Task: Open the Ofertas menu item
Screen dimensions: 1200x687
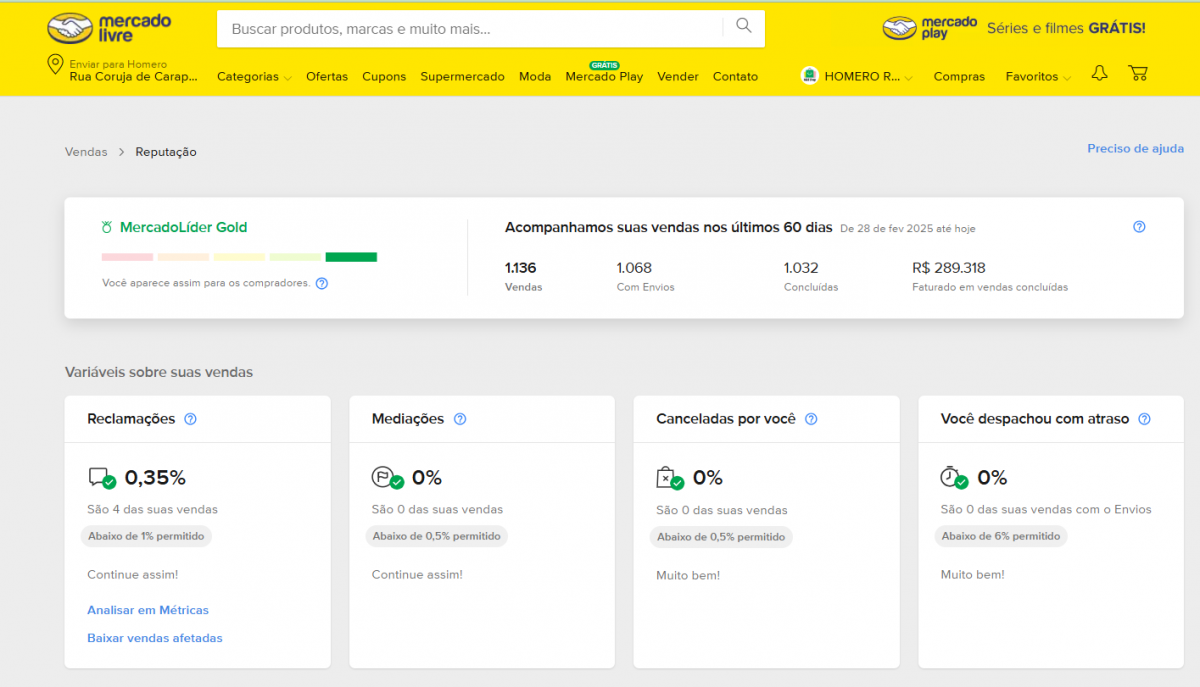Action: (327, 77)
